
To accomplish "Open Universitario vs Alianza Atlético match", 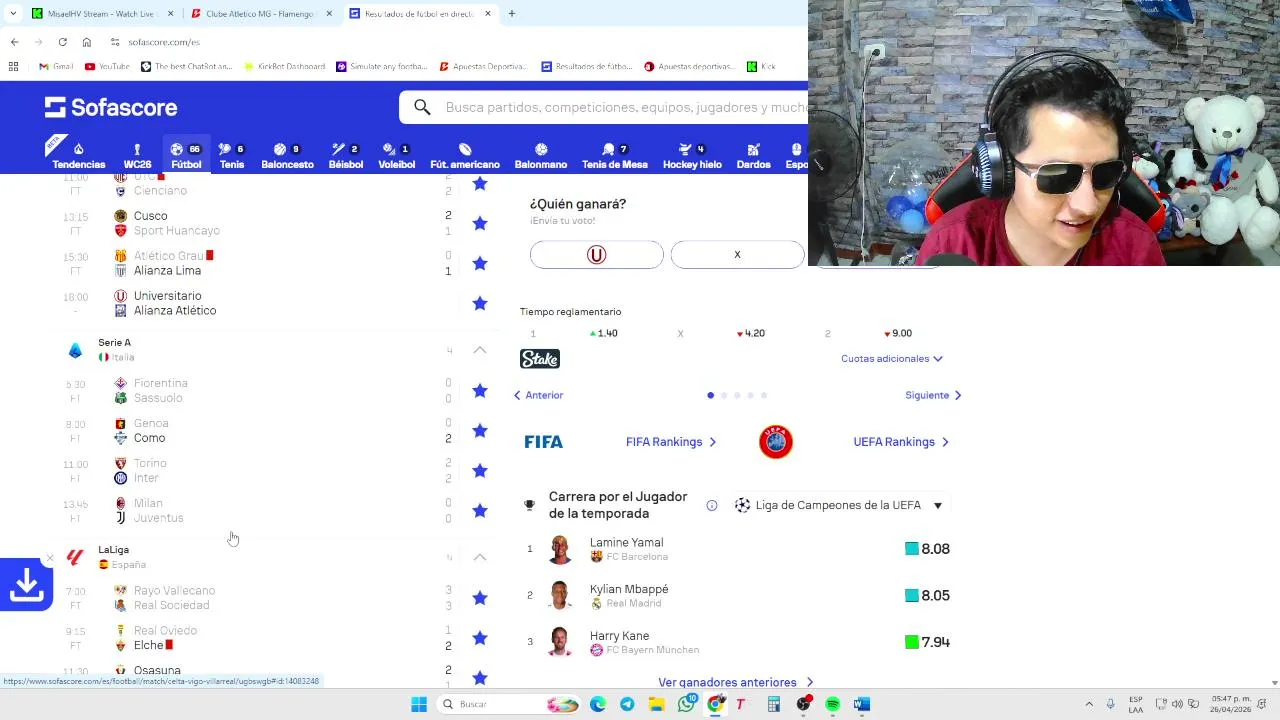I will point(252,303).
